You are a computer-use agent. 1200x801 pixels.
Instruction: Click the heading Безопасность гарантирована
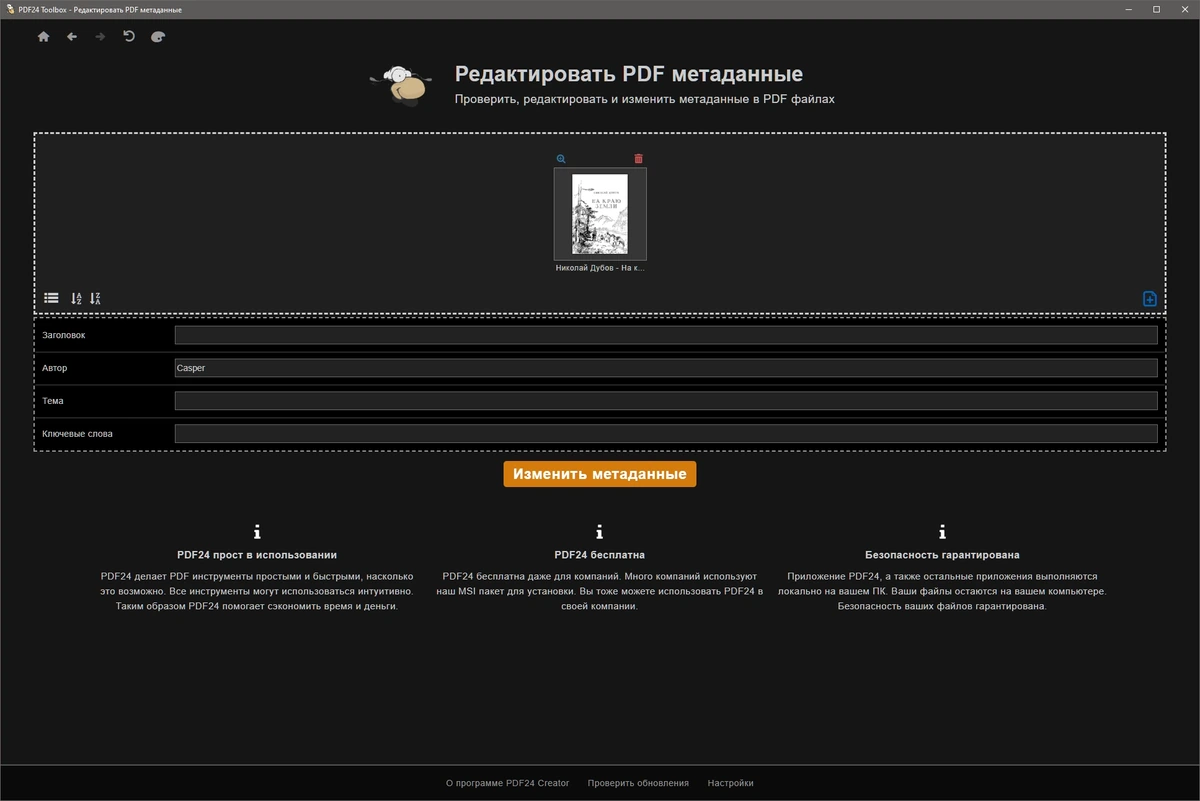(942, 555)
